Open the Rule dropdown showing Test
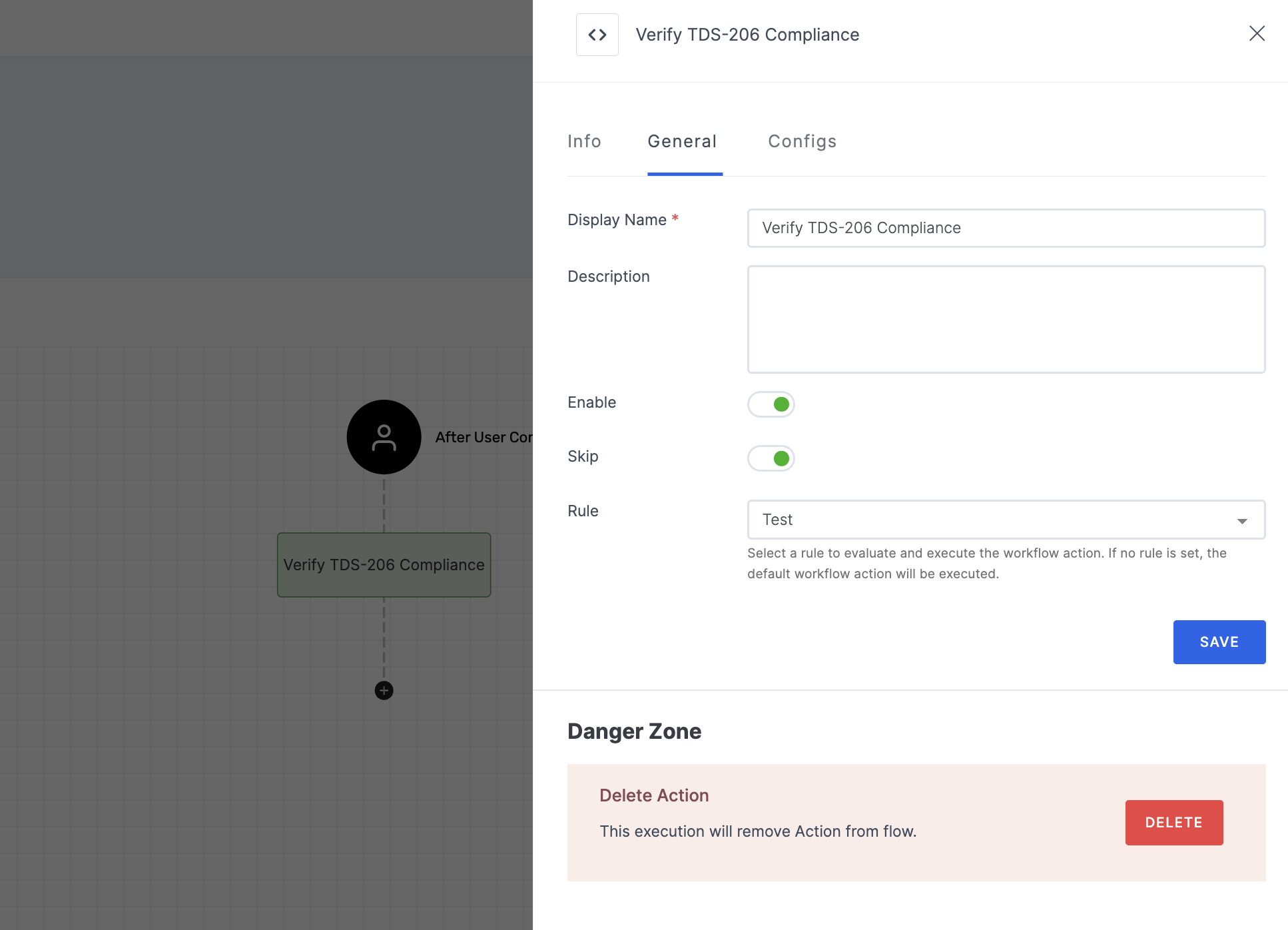Screen dimensions: 1288x930 1006,520
